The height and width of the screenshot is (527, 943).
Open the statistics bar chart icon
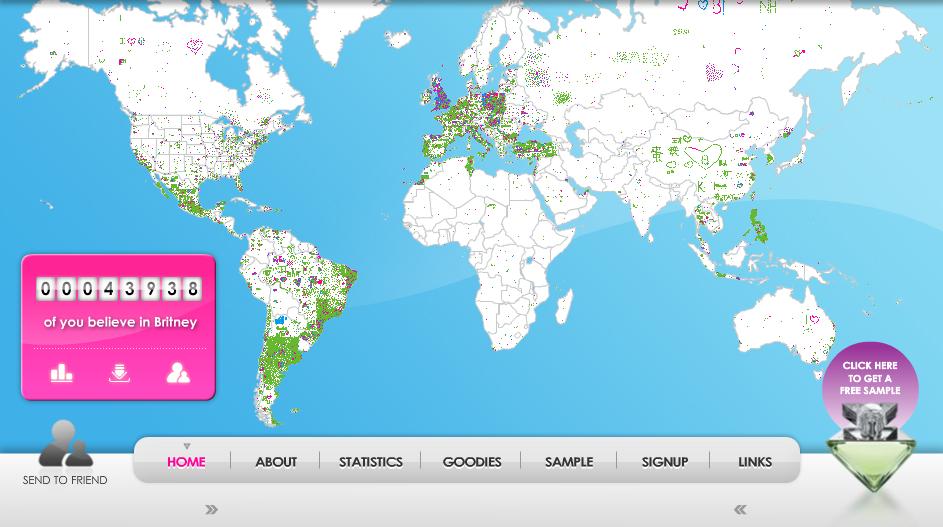[x=61, y=373]
